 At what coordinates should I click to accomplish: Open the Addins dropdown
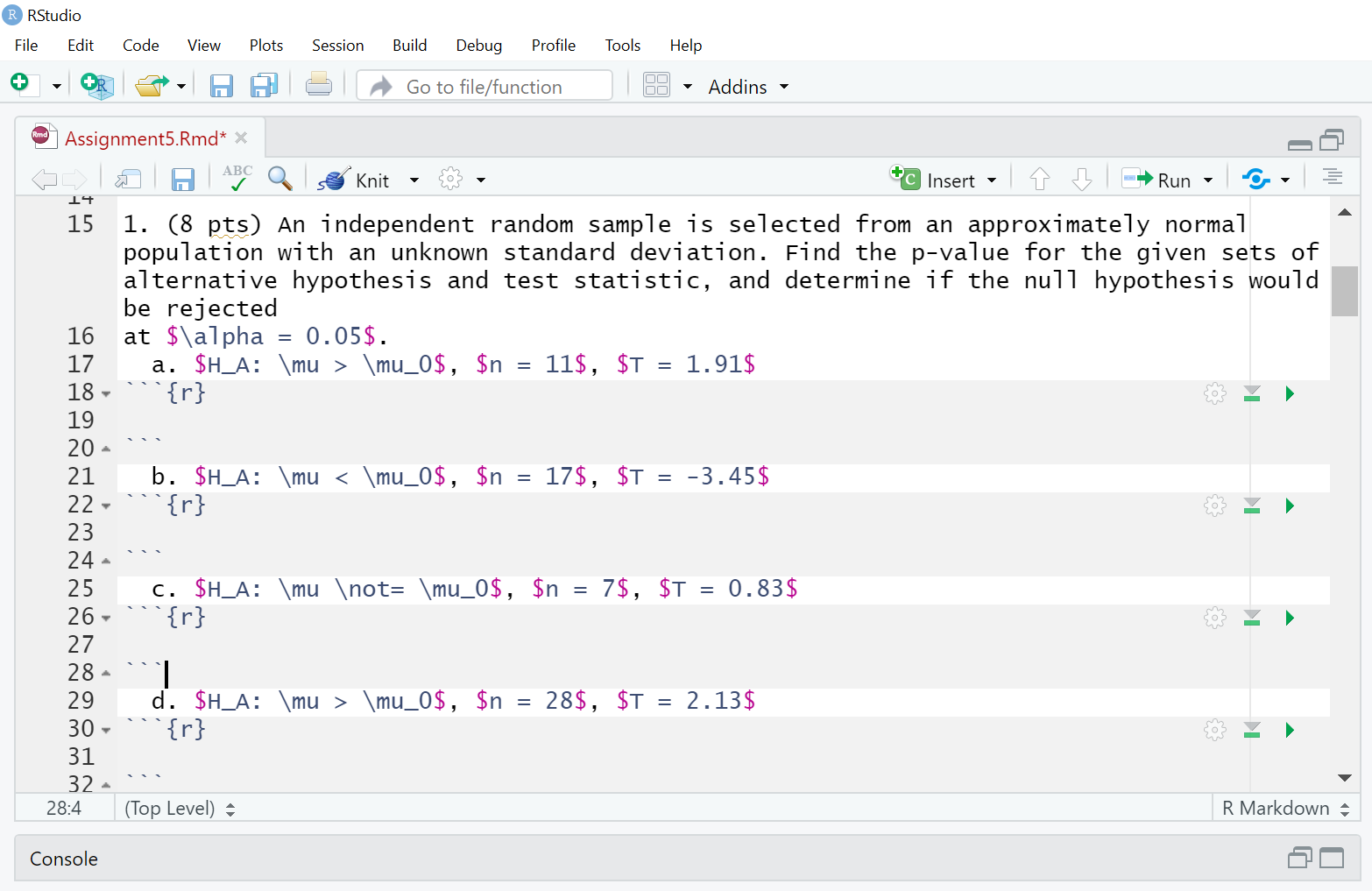pos(748,87)
